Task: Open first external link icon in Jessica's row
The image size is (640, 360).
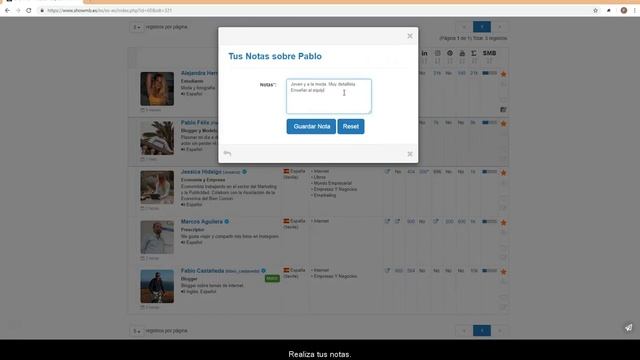Action: pyautogui.click(x=387, y=172)
